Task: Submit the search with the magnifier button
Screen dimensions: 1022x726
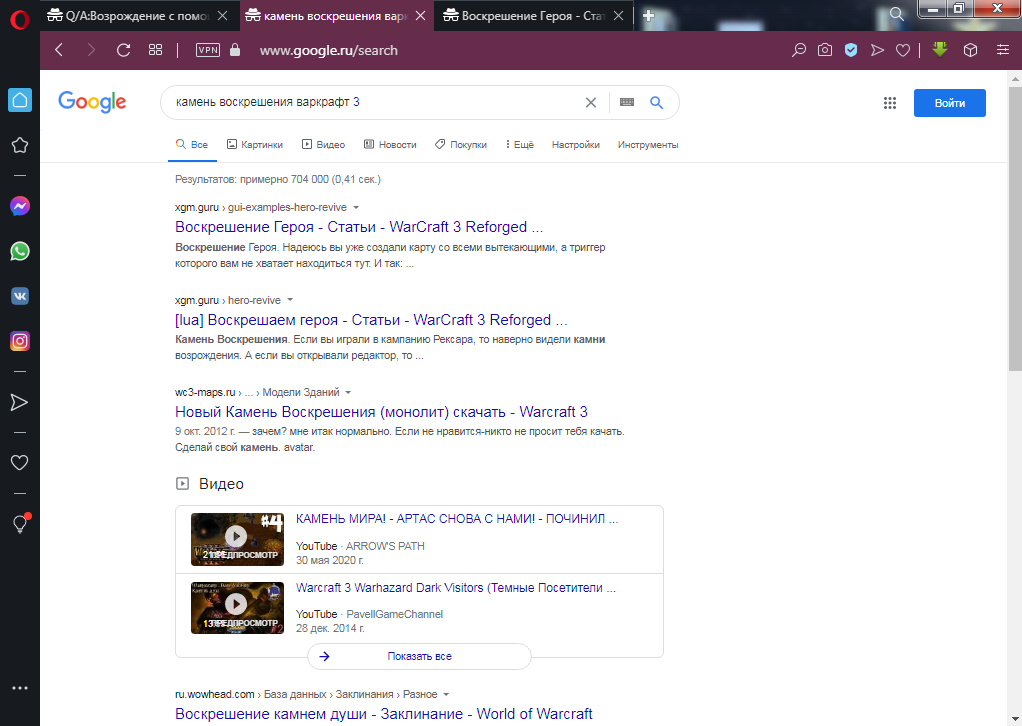Action: click(656, 102)
